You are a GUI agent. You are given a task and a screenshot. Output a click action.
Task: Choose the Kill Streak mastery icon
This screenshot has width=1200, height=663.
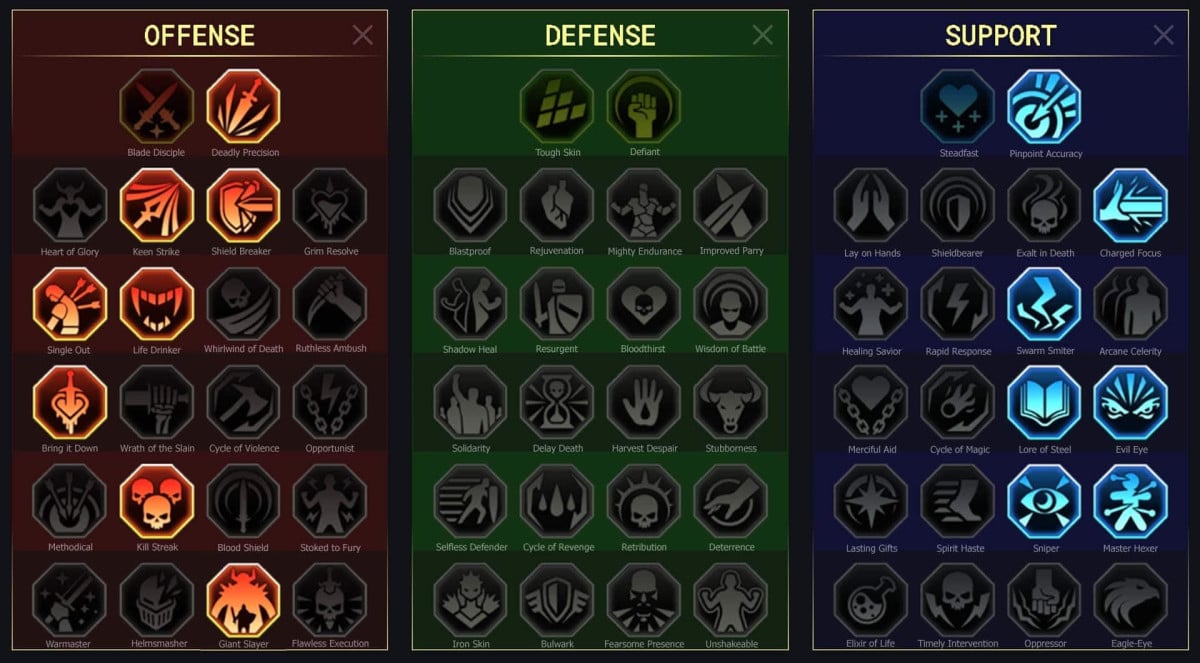click(x=157, y=501)
